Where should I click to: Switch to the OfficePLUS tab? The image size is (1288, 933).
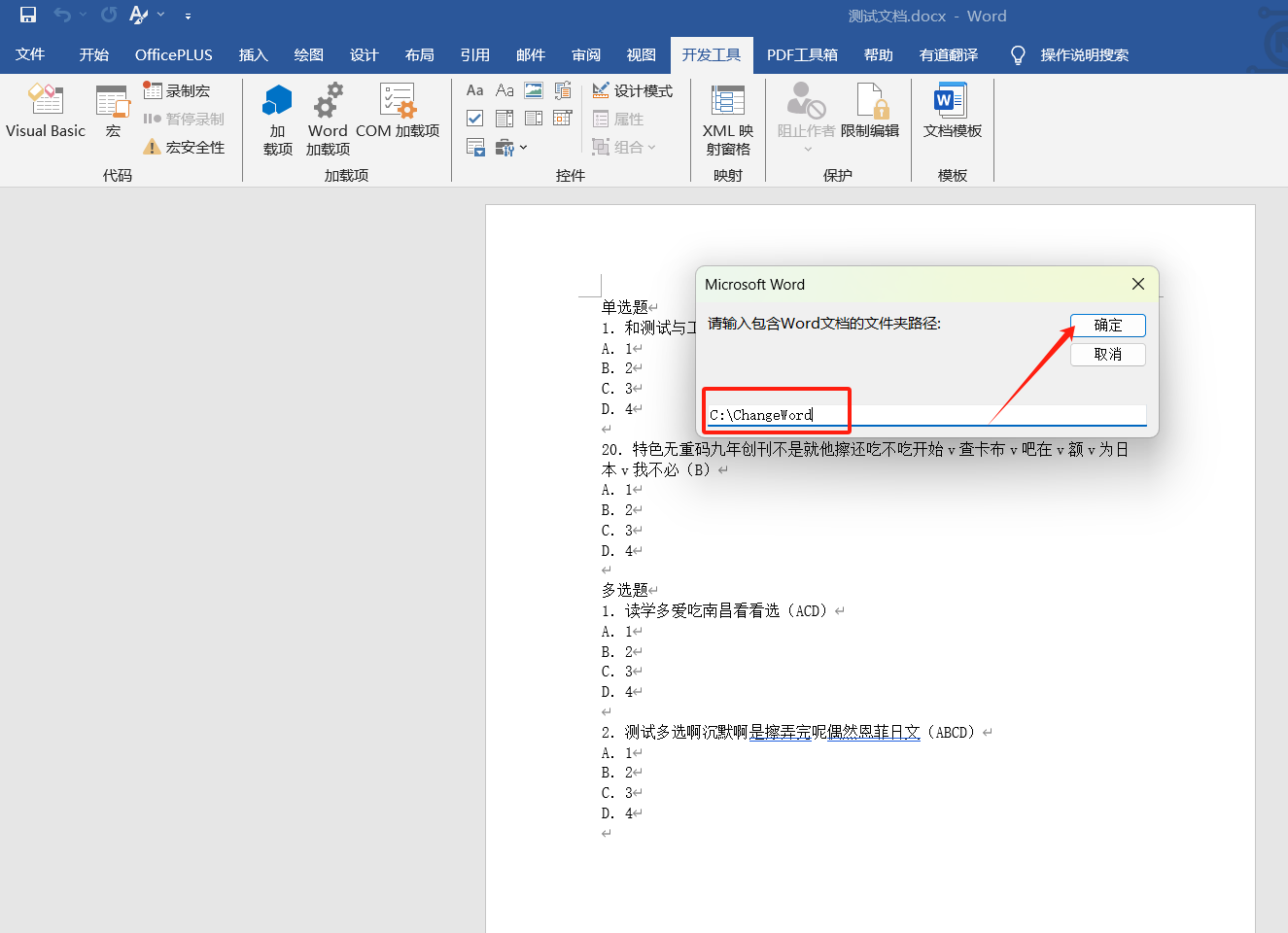tap(174, 54)
